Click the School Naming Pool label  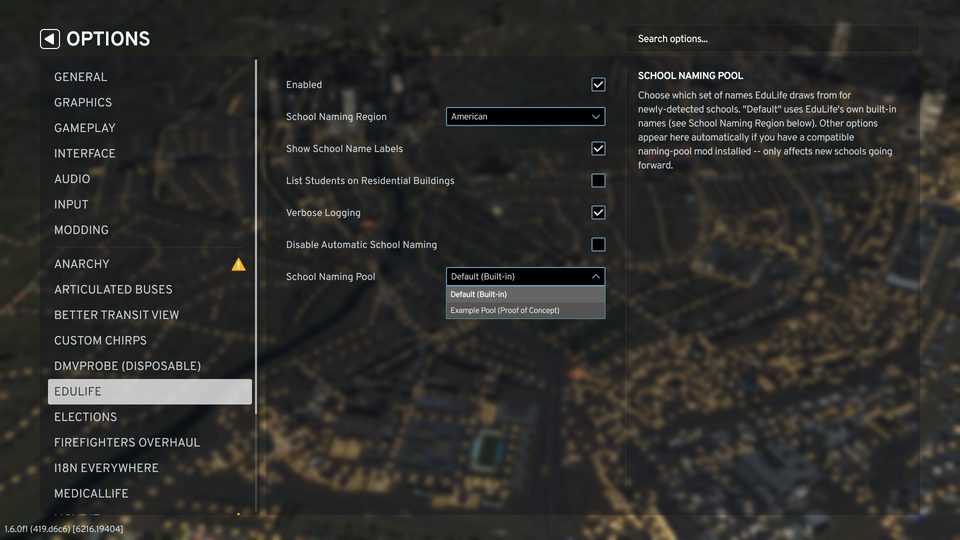coord(331,277)
